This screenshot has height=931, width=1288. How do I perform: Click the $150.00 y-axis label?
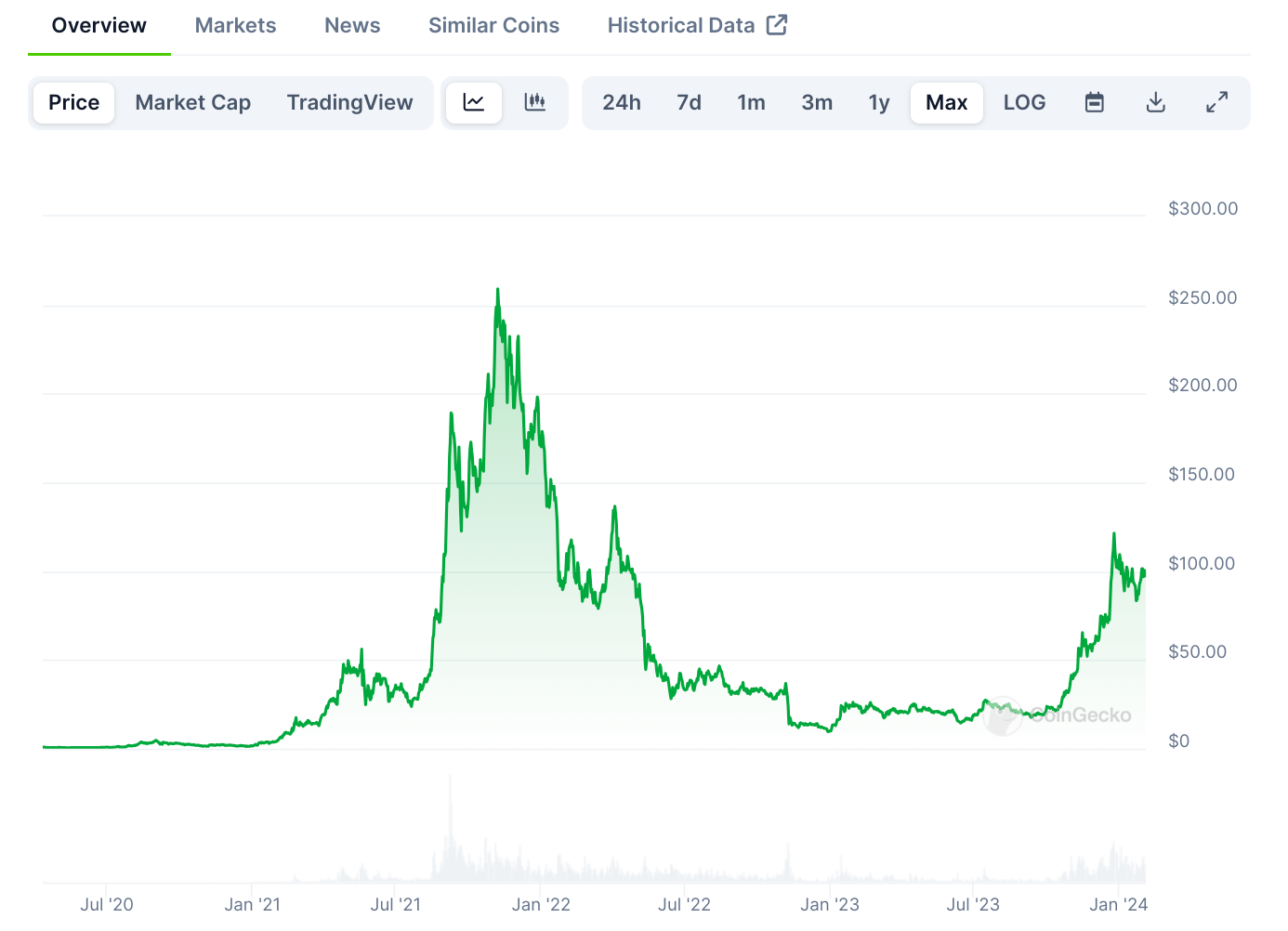point(1202,474)
